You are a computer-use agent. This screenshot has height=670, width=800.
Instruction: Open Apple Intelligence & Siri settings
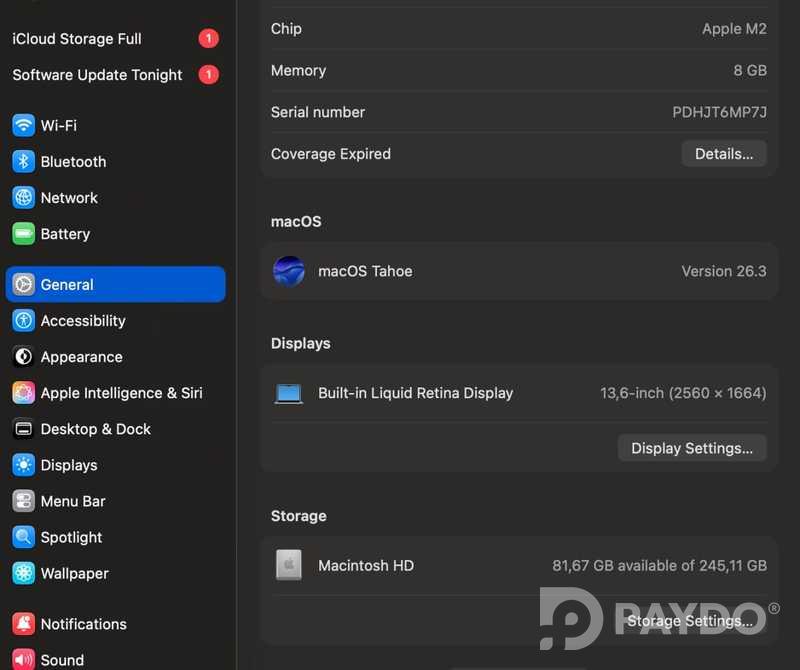(x=115, y=393)
